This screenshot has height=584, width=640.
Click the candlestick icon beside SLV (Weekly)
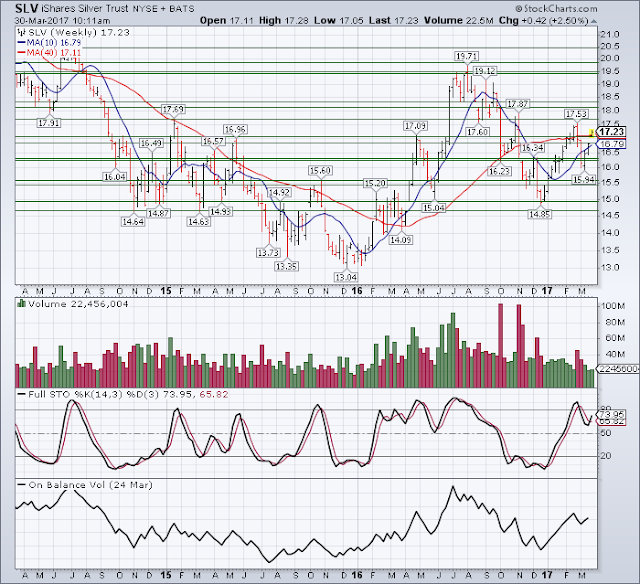[x=20, y=33]
